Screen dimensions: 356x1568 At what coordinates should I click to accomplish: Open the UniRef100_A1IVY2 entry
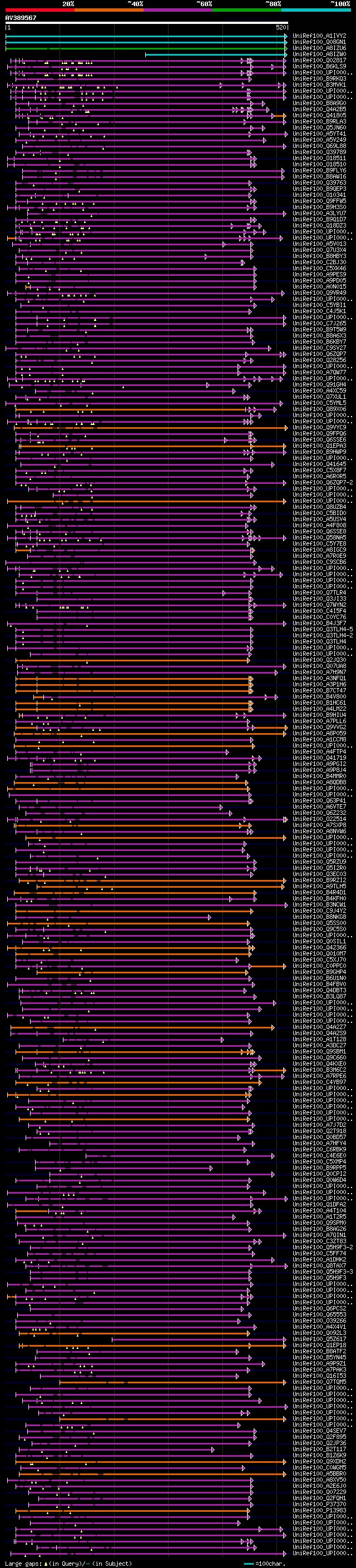pyautogui.click(x=319, y=36)
